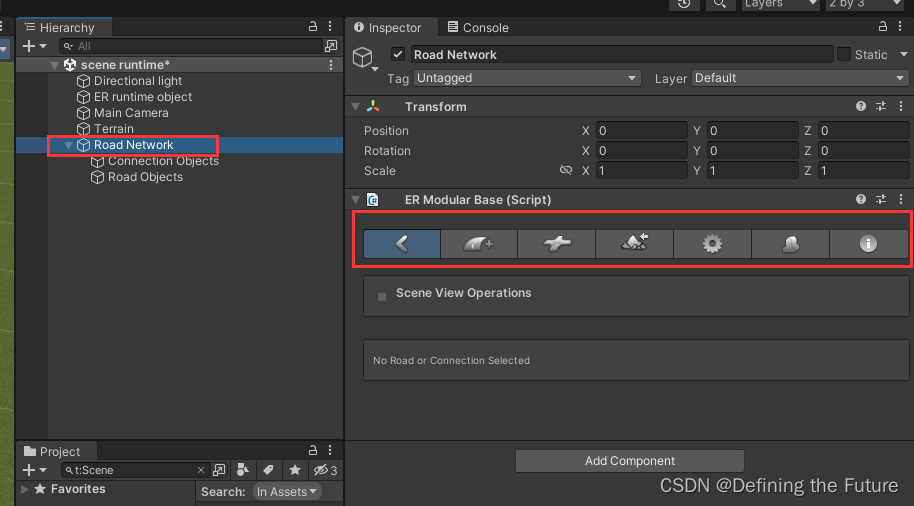Collapse the scene runtime tree arrow
This screenshot has height=506, width=914.
pyautogui.click(x=54, y=65)
